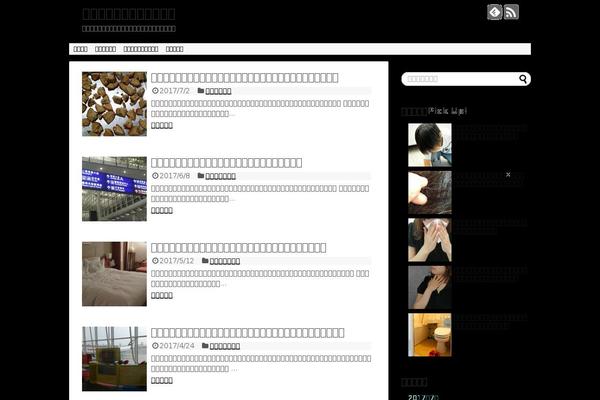Viewport: 600px width, 400px height.
Task: Click read-more link under the 2017/6/8 post
Action: click(162, 211)
